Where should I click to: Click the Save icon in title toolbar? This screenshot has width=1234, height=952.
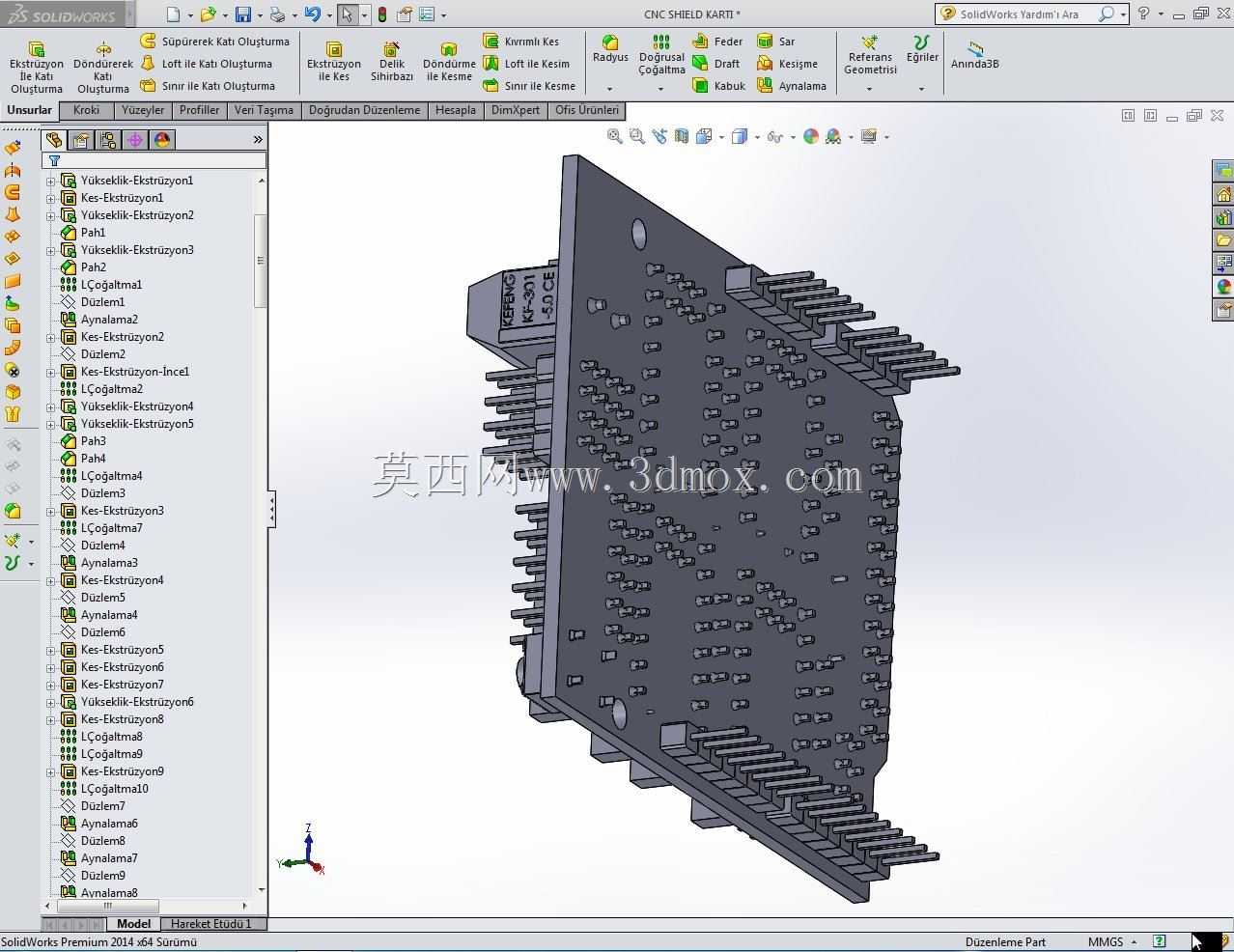click(243, 14)
